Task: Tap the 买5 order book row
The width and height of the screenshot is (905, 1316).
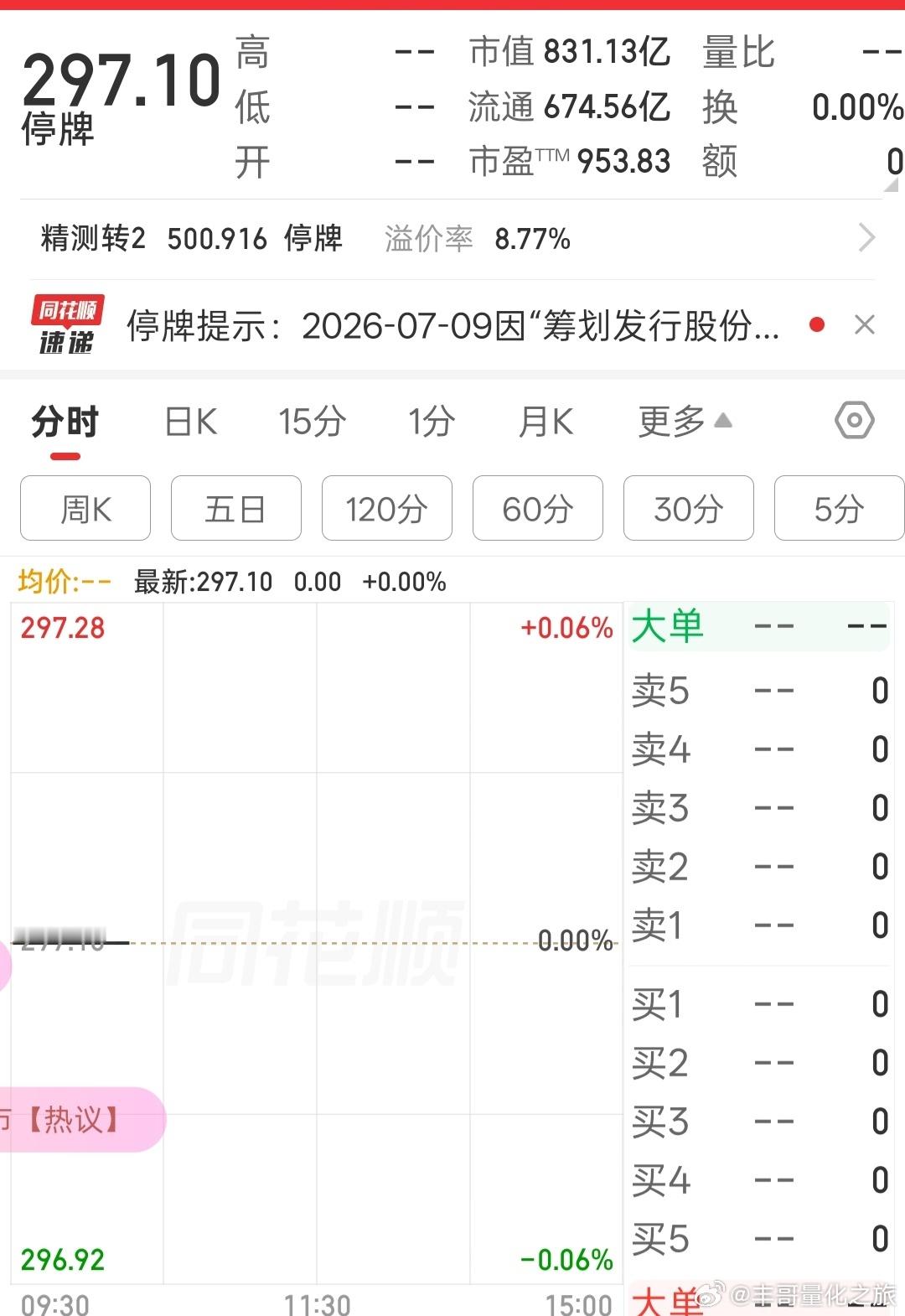Action: [759, 1239]
